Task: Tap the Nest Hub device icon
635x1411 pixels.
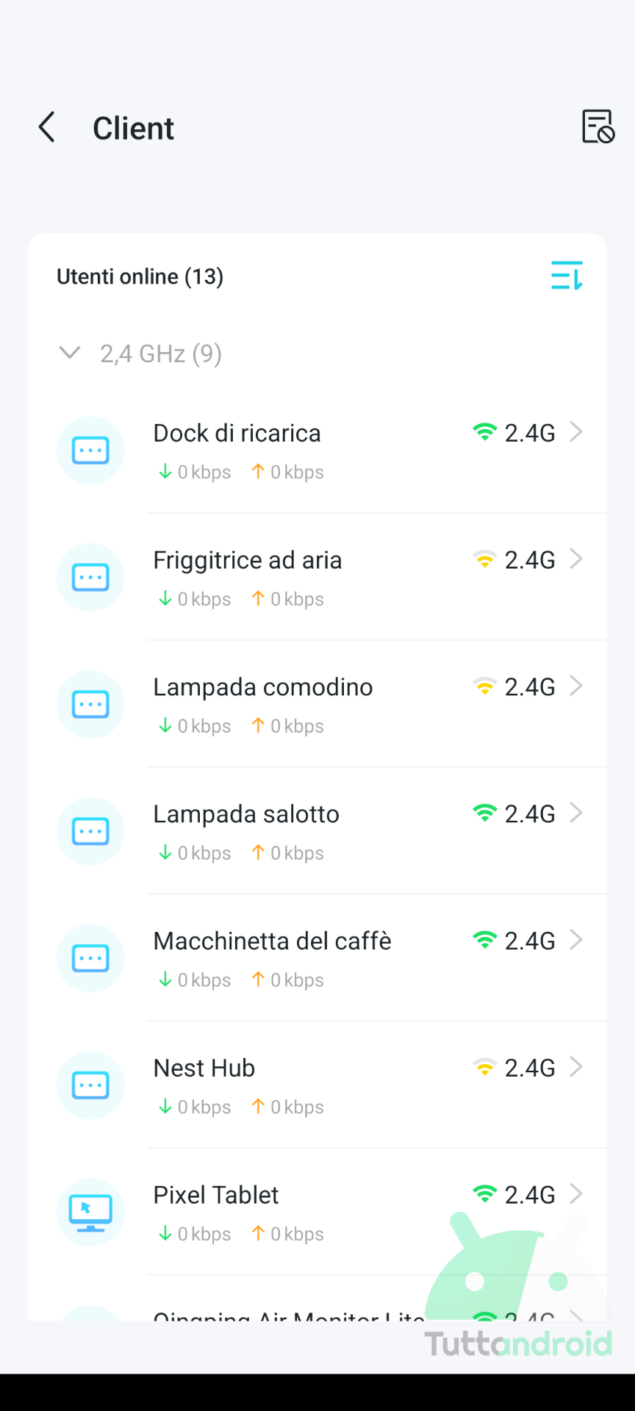Action: (91, 1085)
